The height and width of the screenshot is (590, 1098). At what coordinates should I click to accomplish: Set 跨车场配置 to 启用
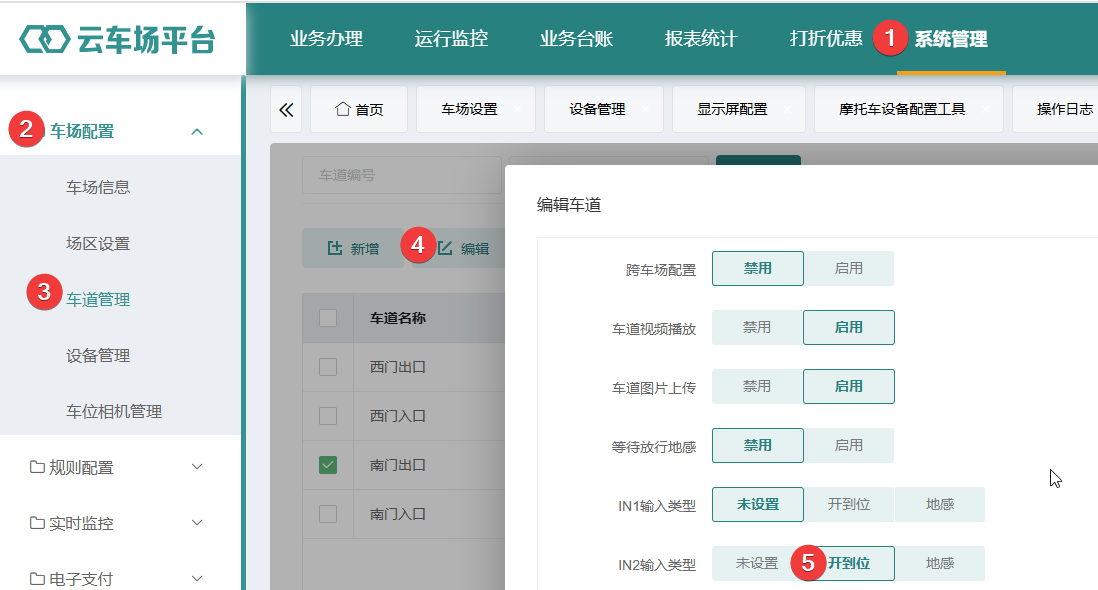849,268
